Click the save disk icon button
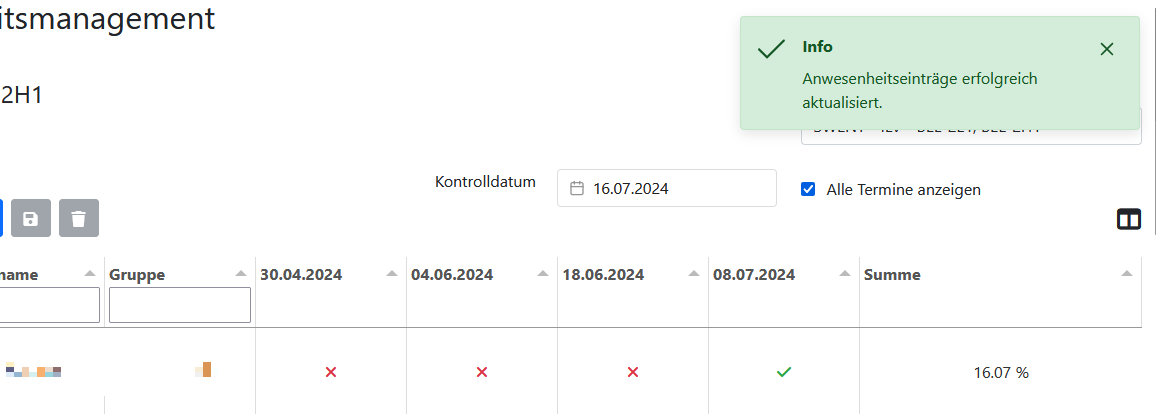 pyautogui.click(x=31, y=218)
